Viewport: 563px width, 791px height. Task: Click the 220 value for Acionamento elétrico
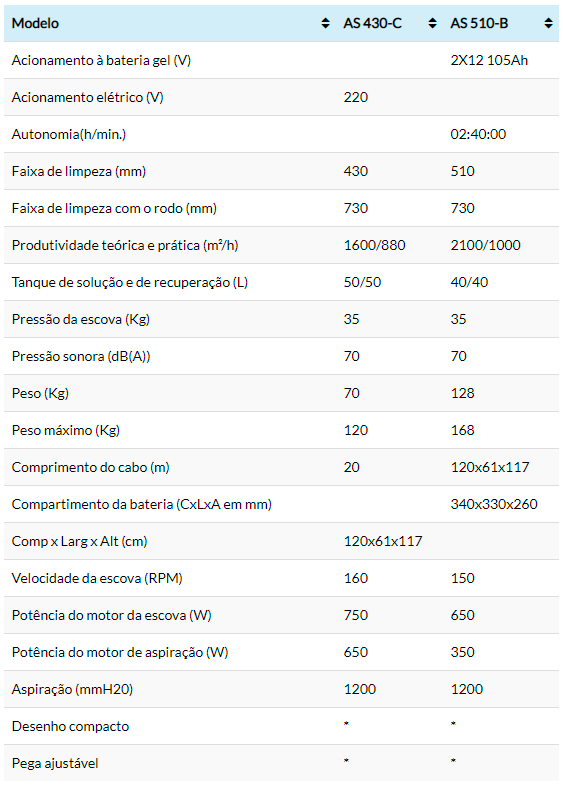coord(356,97)
